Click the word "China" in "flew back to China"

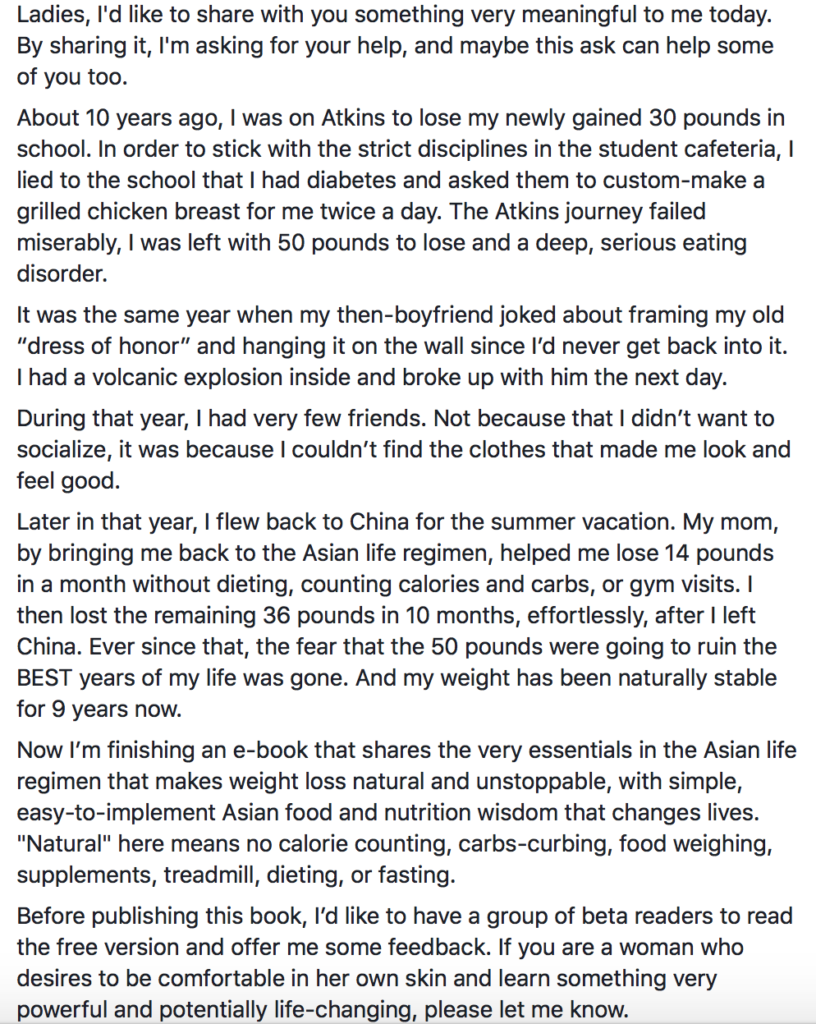[x=380, y=522]
